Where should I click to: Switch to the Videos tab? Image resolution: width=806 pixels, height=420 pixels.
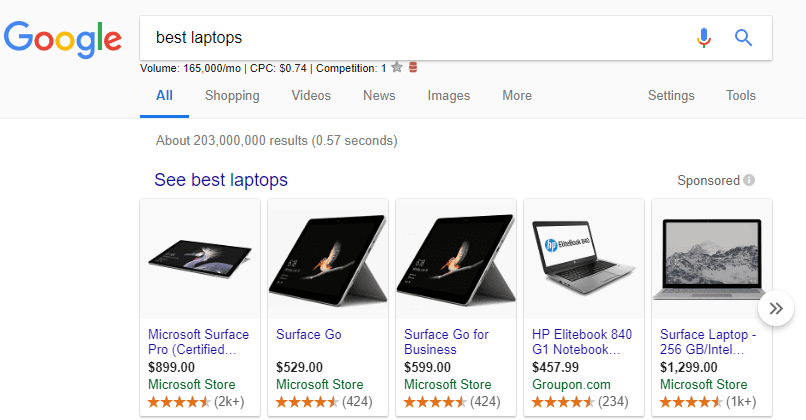[x=311, y=96]
